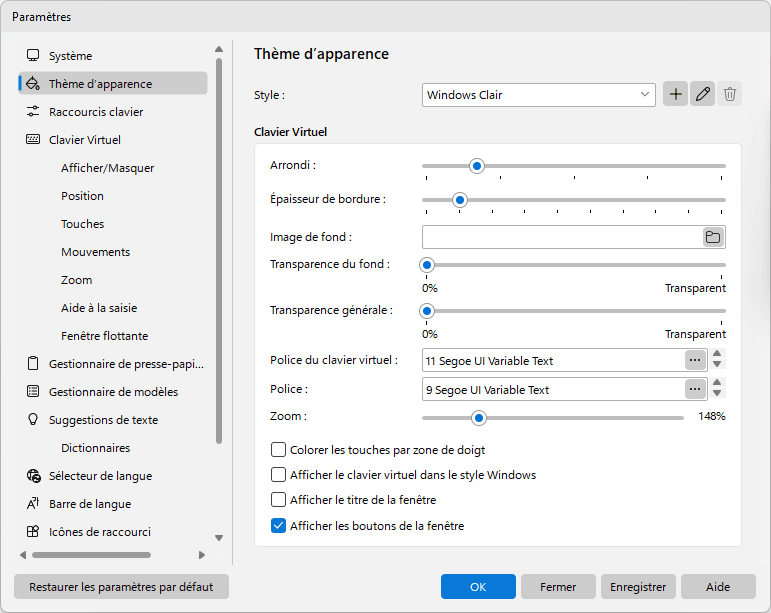Go to Position sub-item
Image resolution: width=771 pixels, height=613 pixels.
click(82, 196)
